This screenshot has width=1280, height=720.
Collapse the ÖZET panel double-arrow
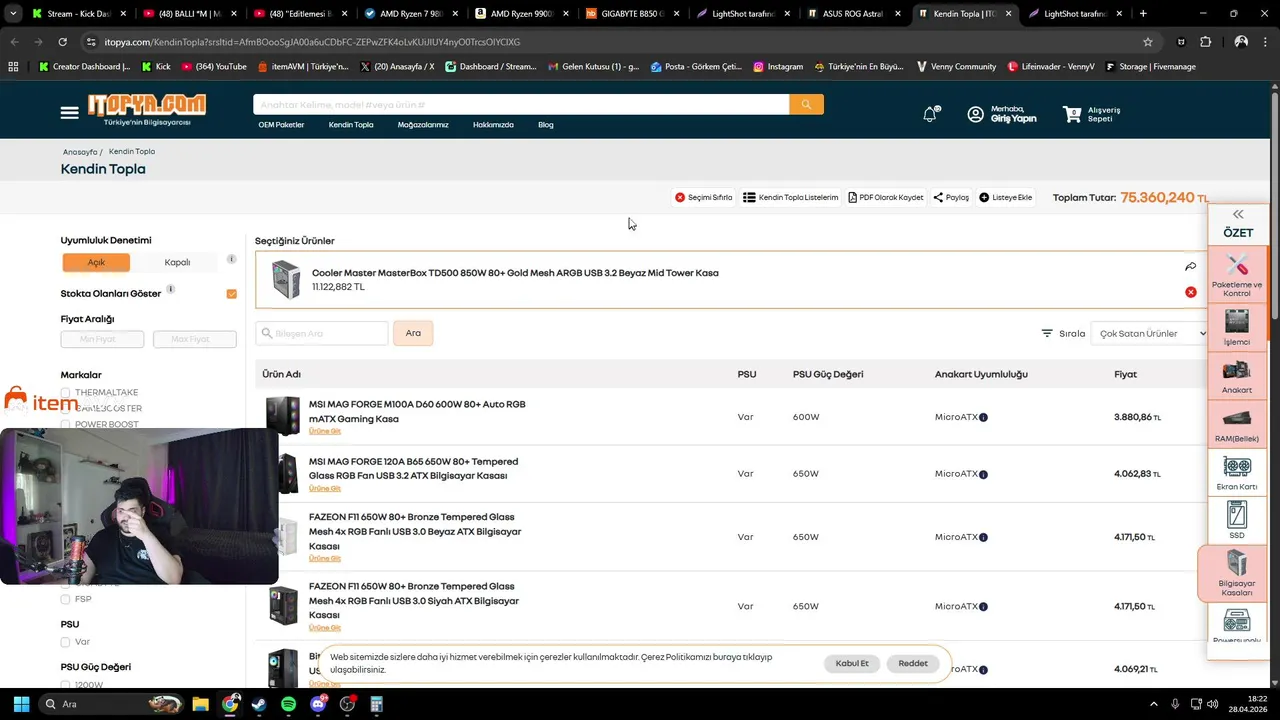pos(1237,214)
